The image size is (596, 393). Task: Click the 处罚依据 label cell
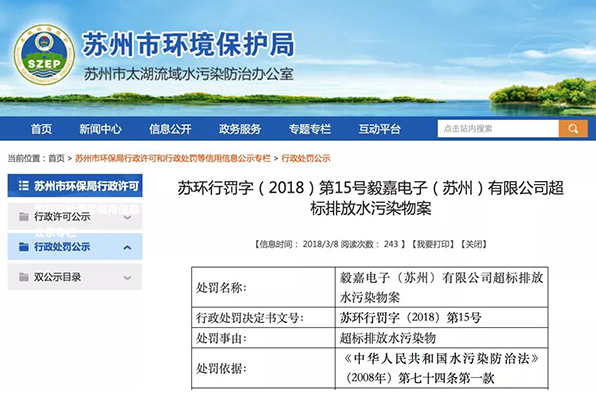coord(263,368)
